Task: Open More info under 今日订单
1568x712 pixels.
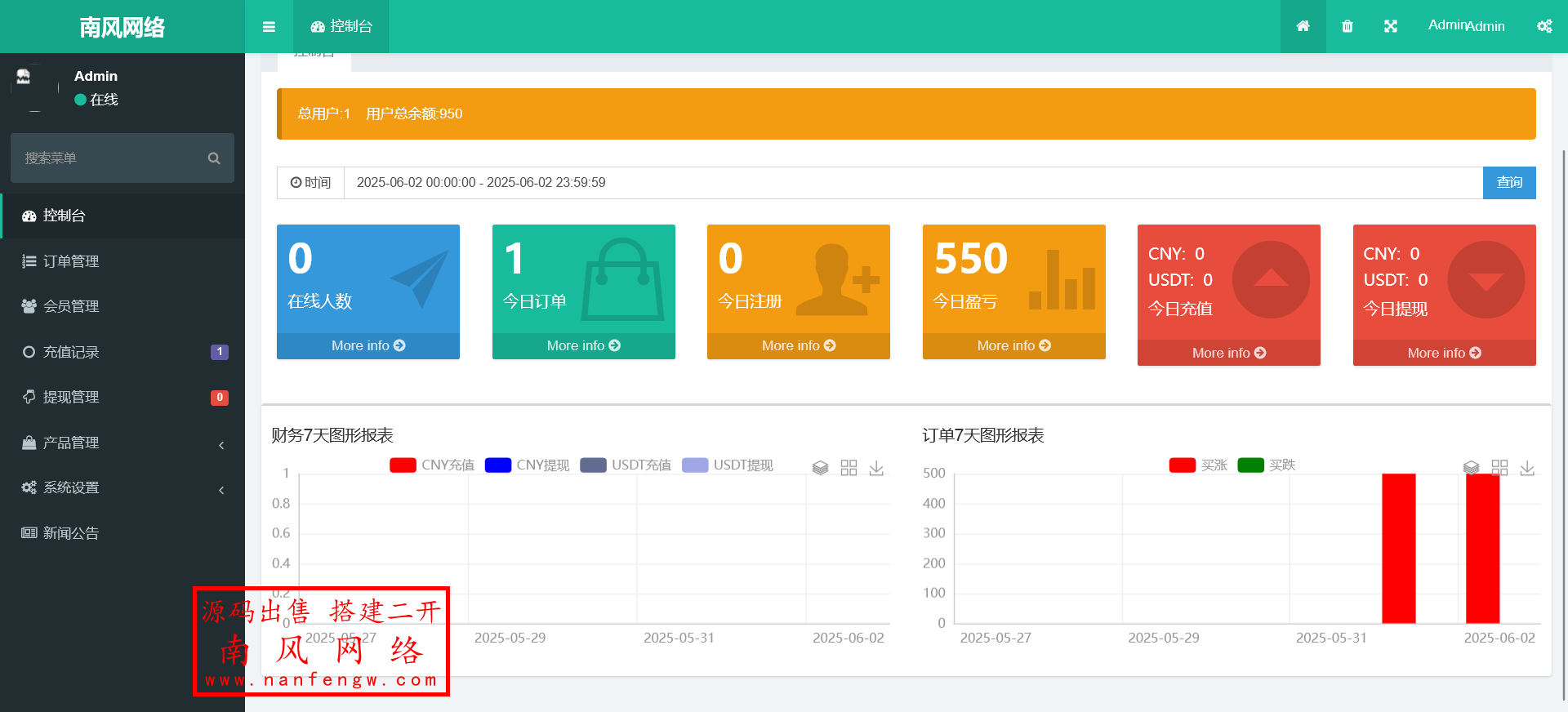Action: tap(583, 345)
